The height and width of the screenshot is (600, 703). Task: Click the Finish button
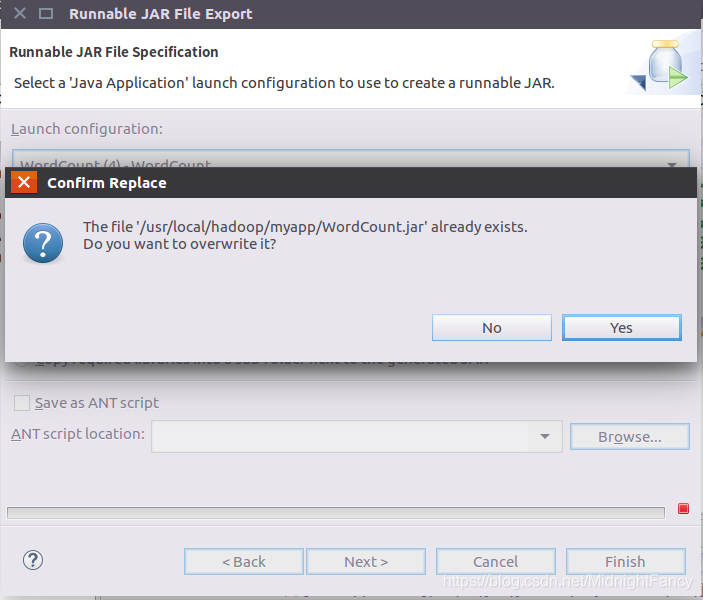625,561
